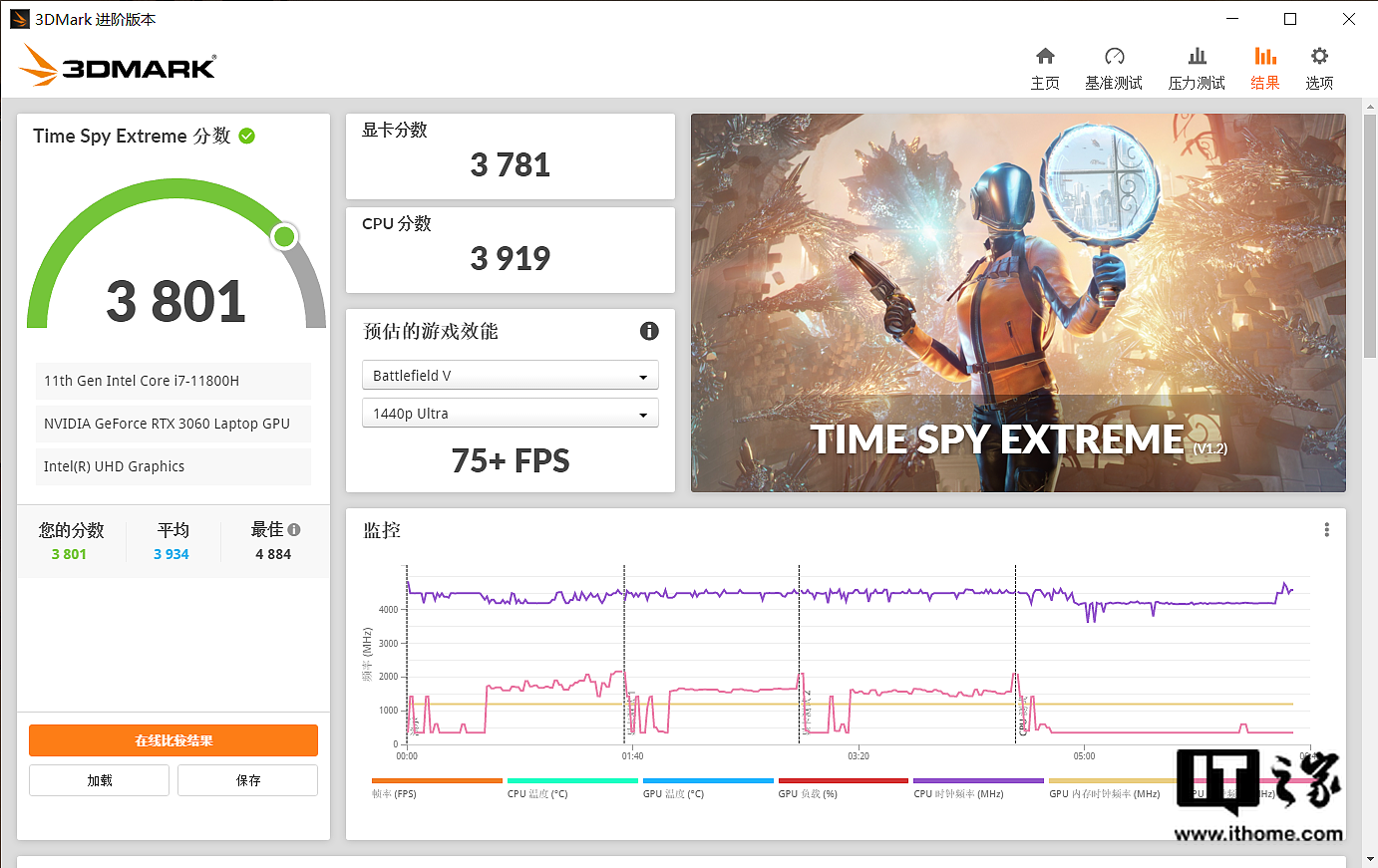Click the green validation checkmark icon
The width and height of the screenshot is (1378, 868).
pyautogui.click(x=247, y=136)
